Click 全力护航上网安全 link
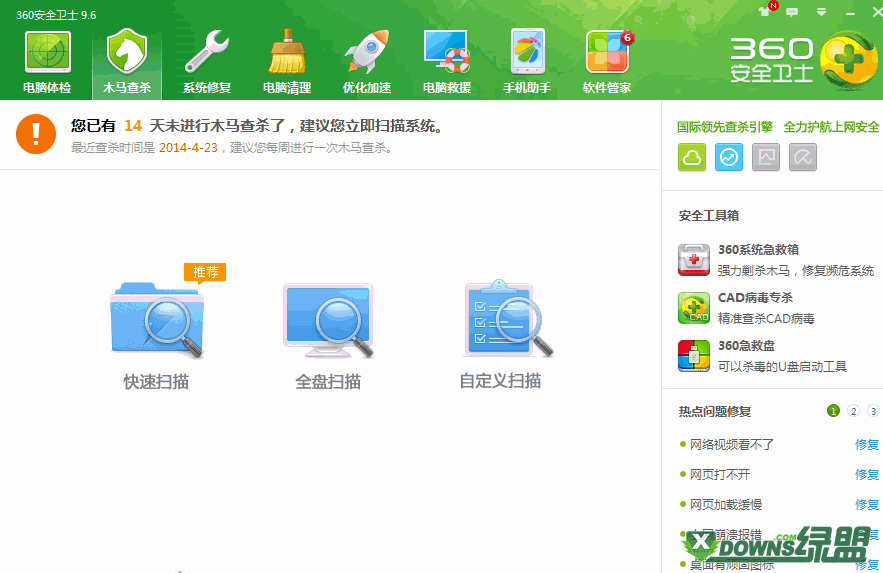This screenshot has height=573, width=883. tap(831, 127)
